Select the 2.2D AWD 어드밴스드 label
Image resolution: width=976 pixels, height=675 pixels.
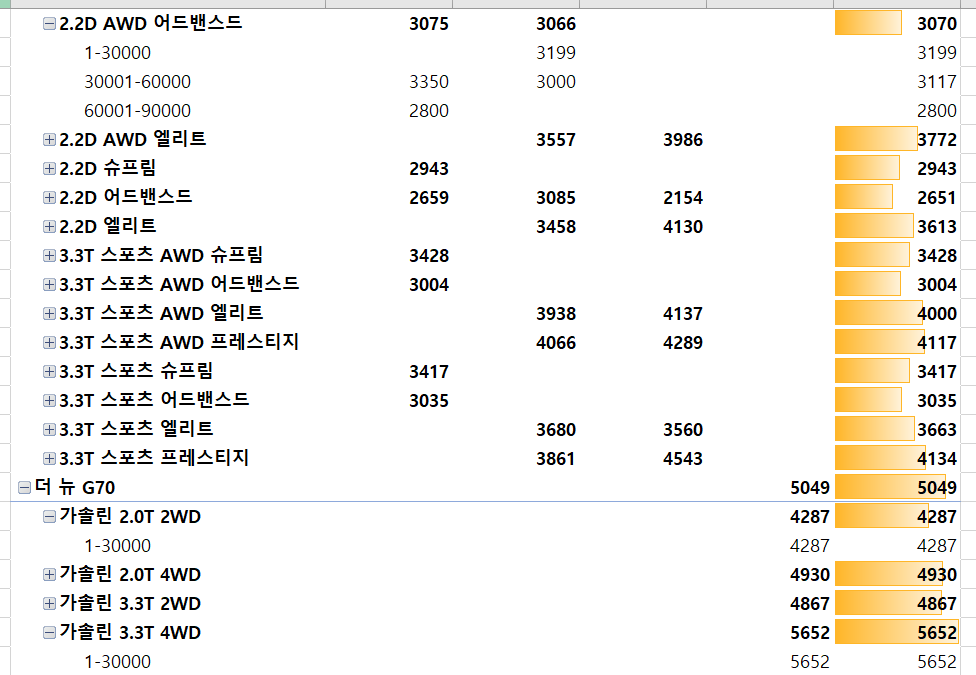(x=151, y=24)
